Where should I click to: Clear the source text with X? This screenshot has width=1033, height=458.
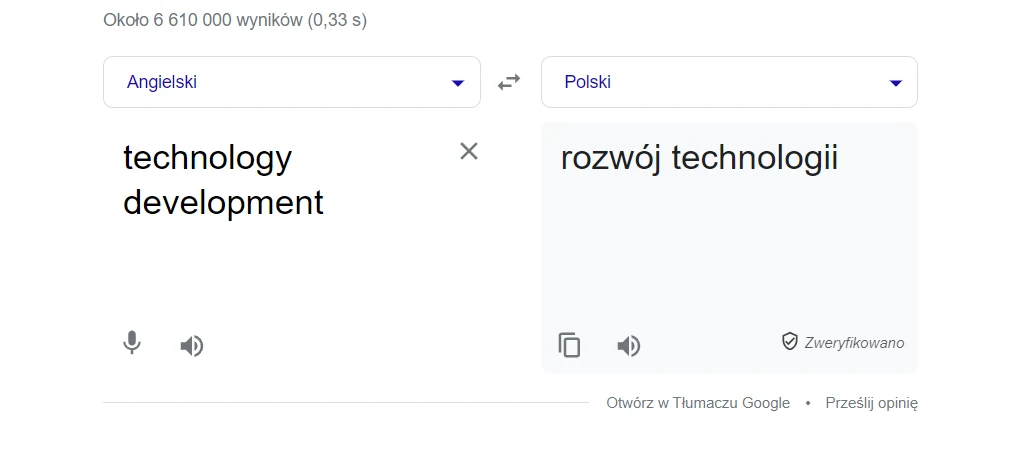point(469,151)
